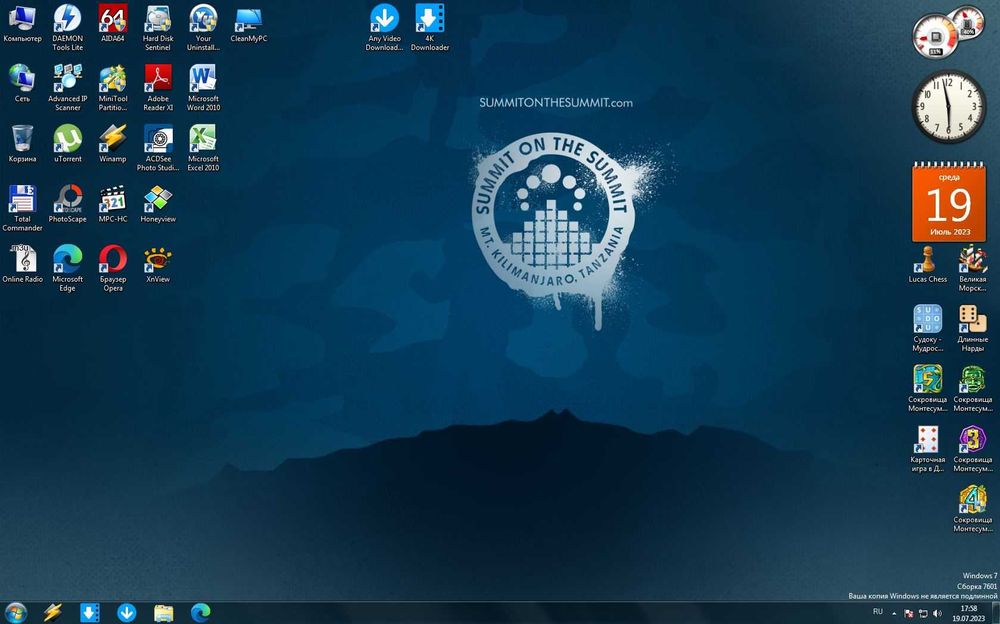Open the Компьютер desktop icon
Screen dimensions: 1000x624
[22, 24]
